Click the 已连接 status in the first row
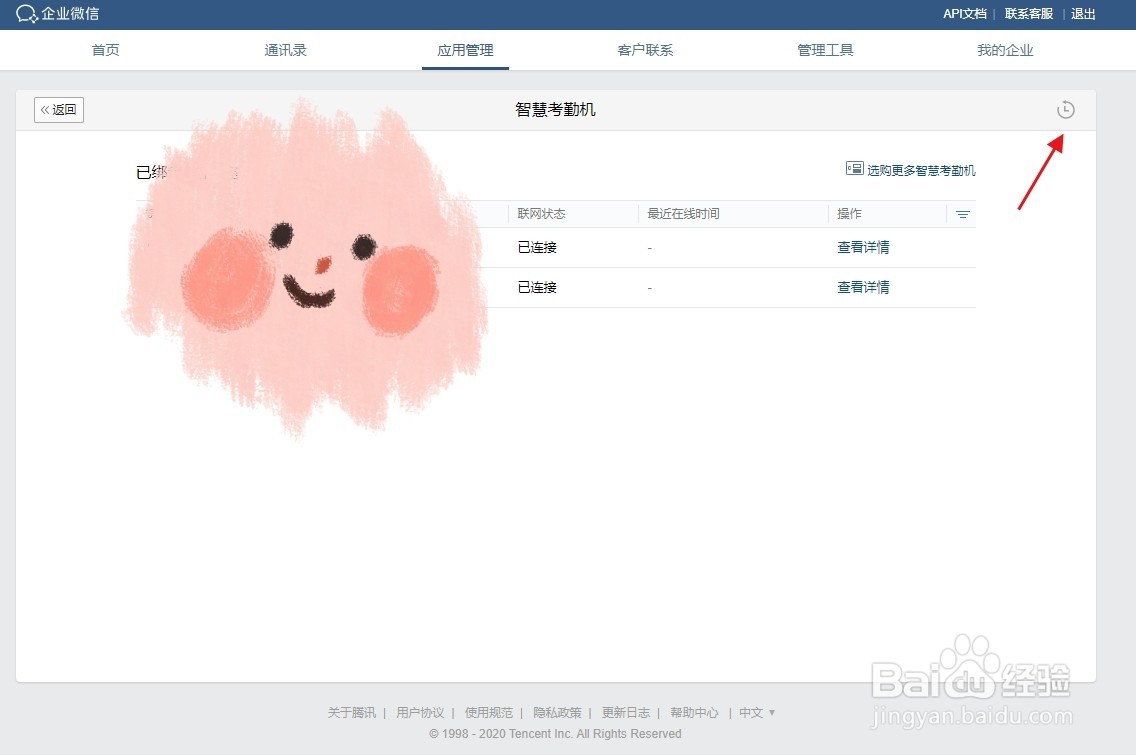Screen dimensions: 1136x755 pos(536,247)
